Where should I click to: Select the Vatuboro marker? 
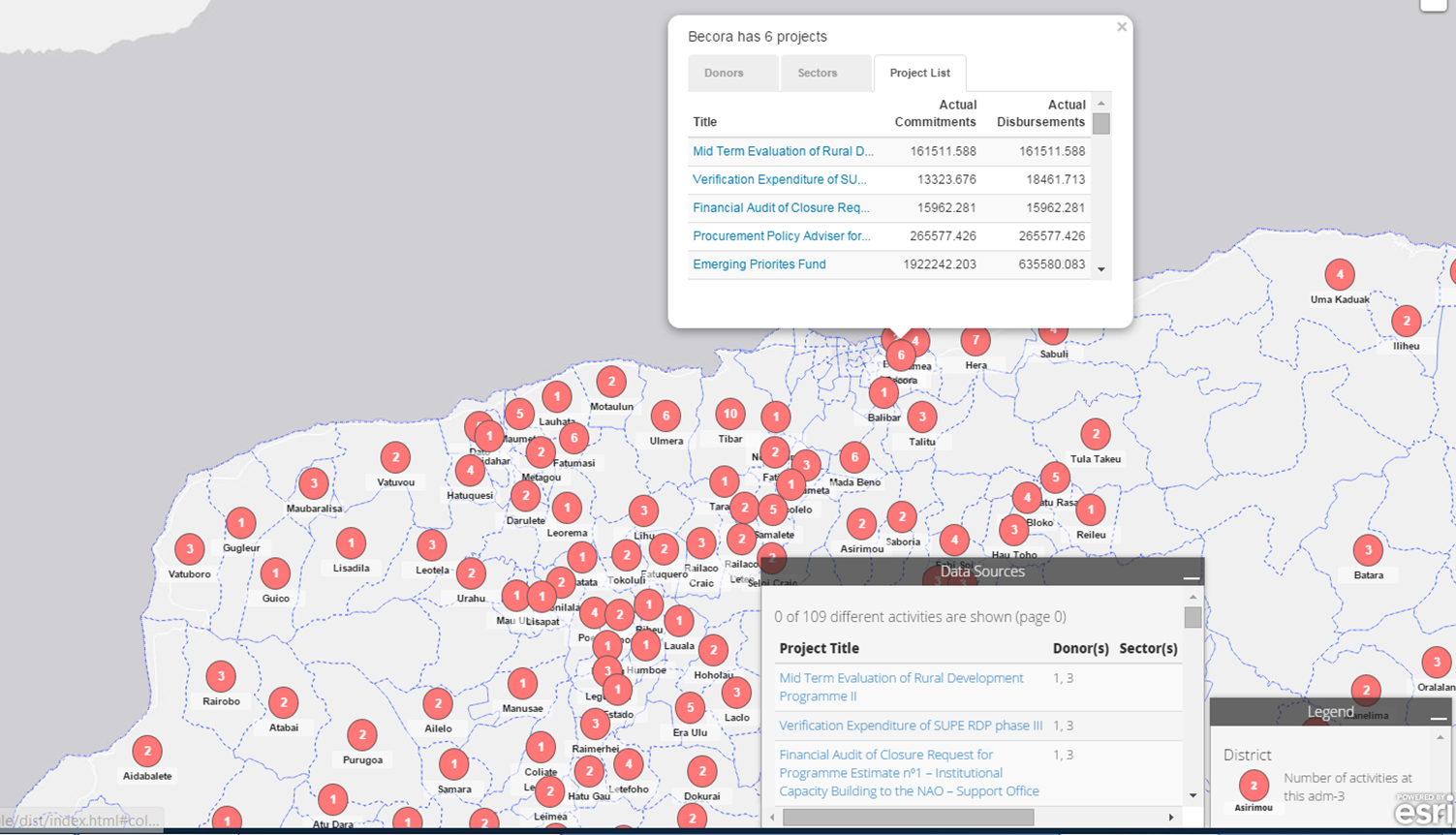(x=190, y=549)
